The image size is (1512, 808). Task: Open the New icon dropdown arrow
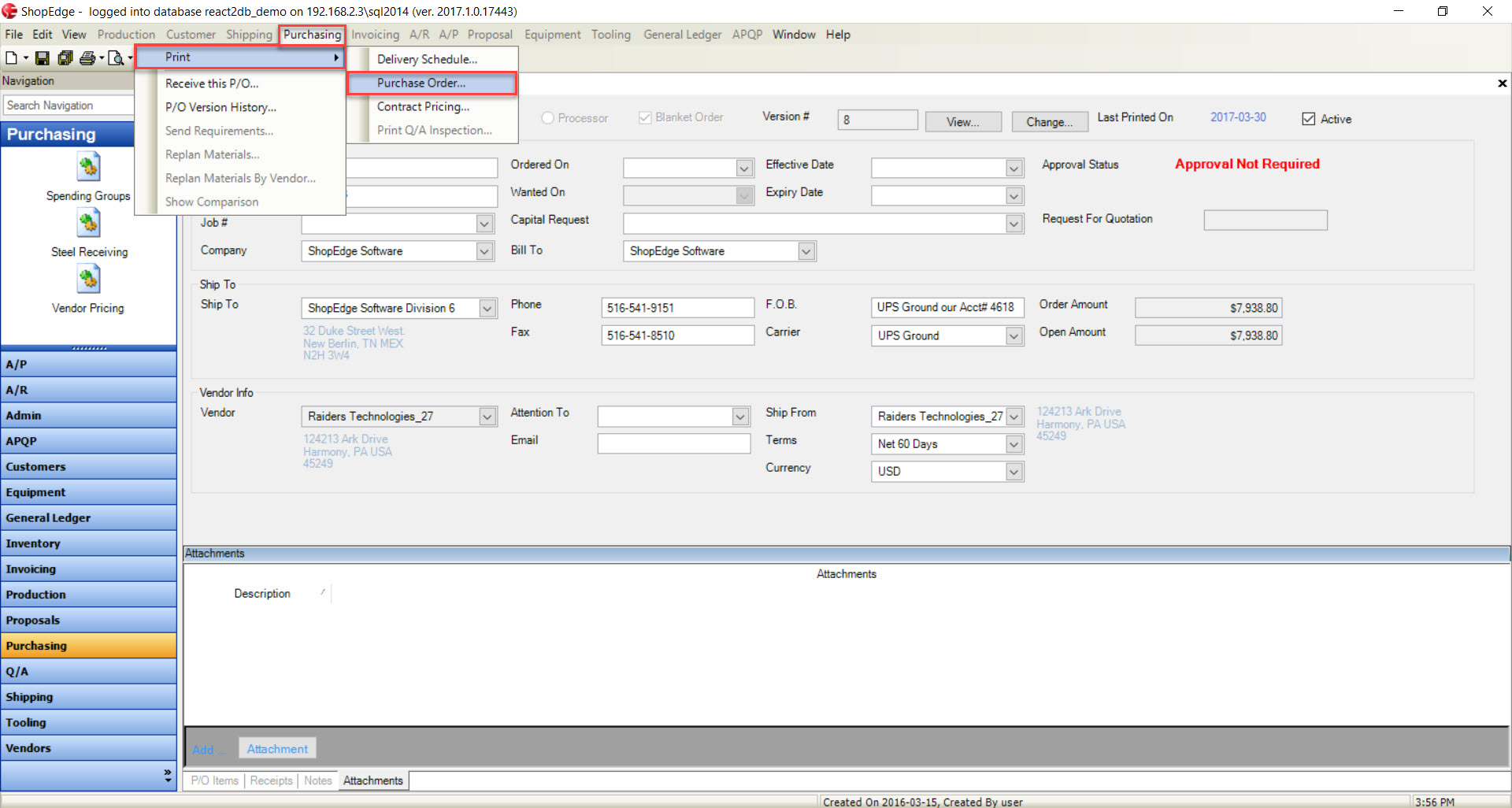(x=26, y=57)
